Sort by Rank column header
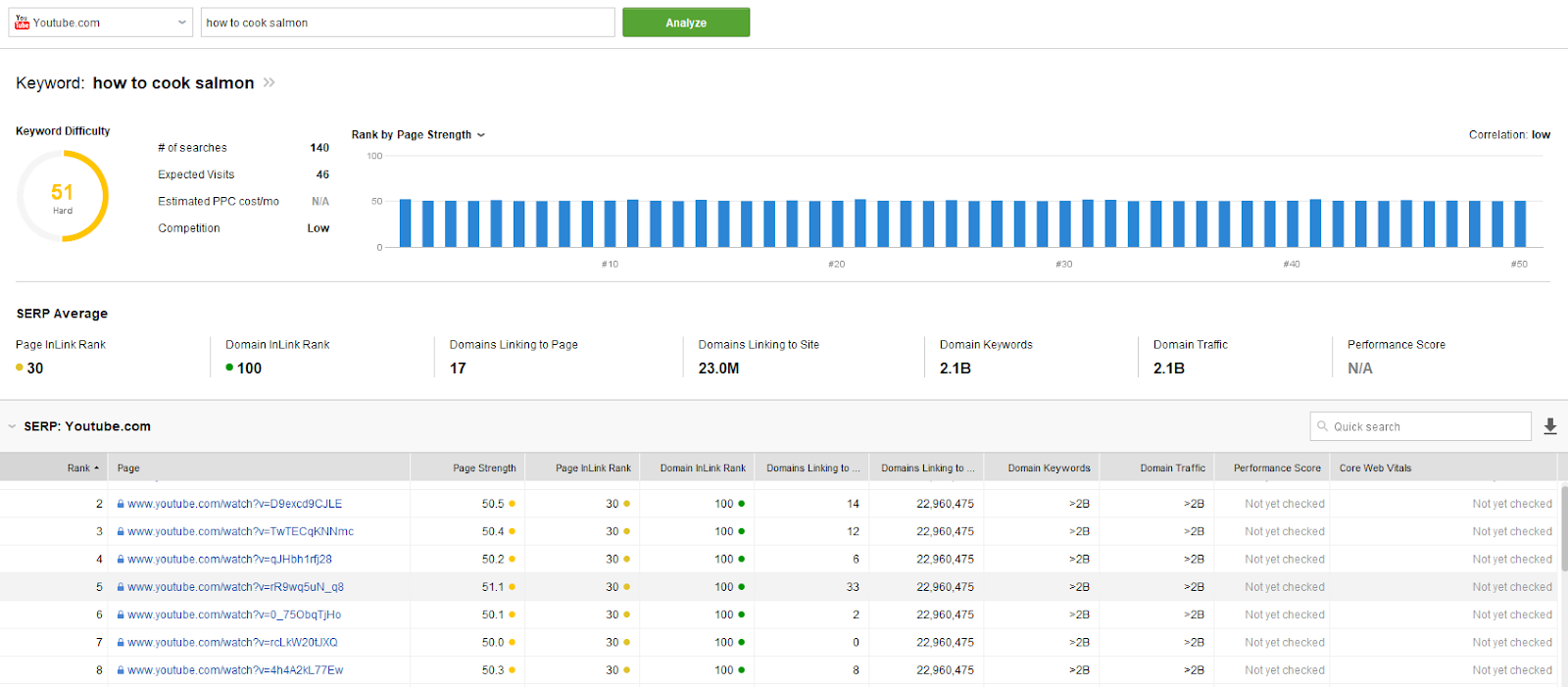Image resolution: width=1568 pixels, height=687 pixels. pyautogui.click(x=83, y=468)
